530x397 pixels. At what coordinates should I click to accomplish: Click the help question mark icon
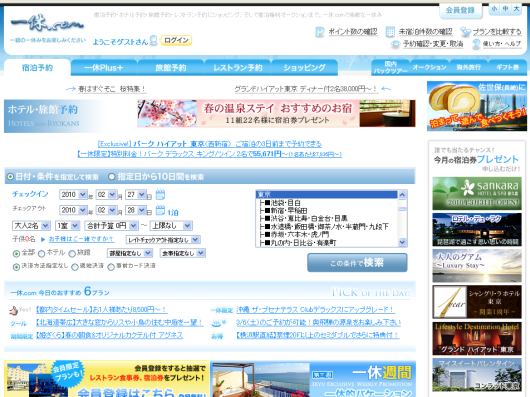tap(476, 44)
